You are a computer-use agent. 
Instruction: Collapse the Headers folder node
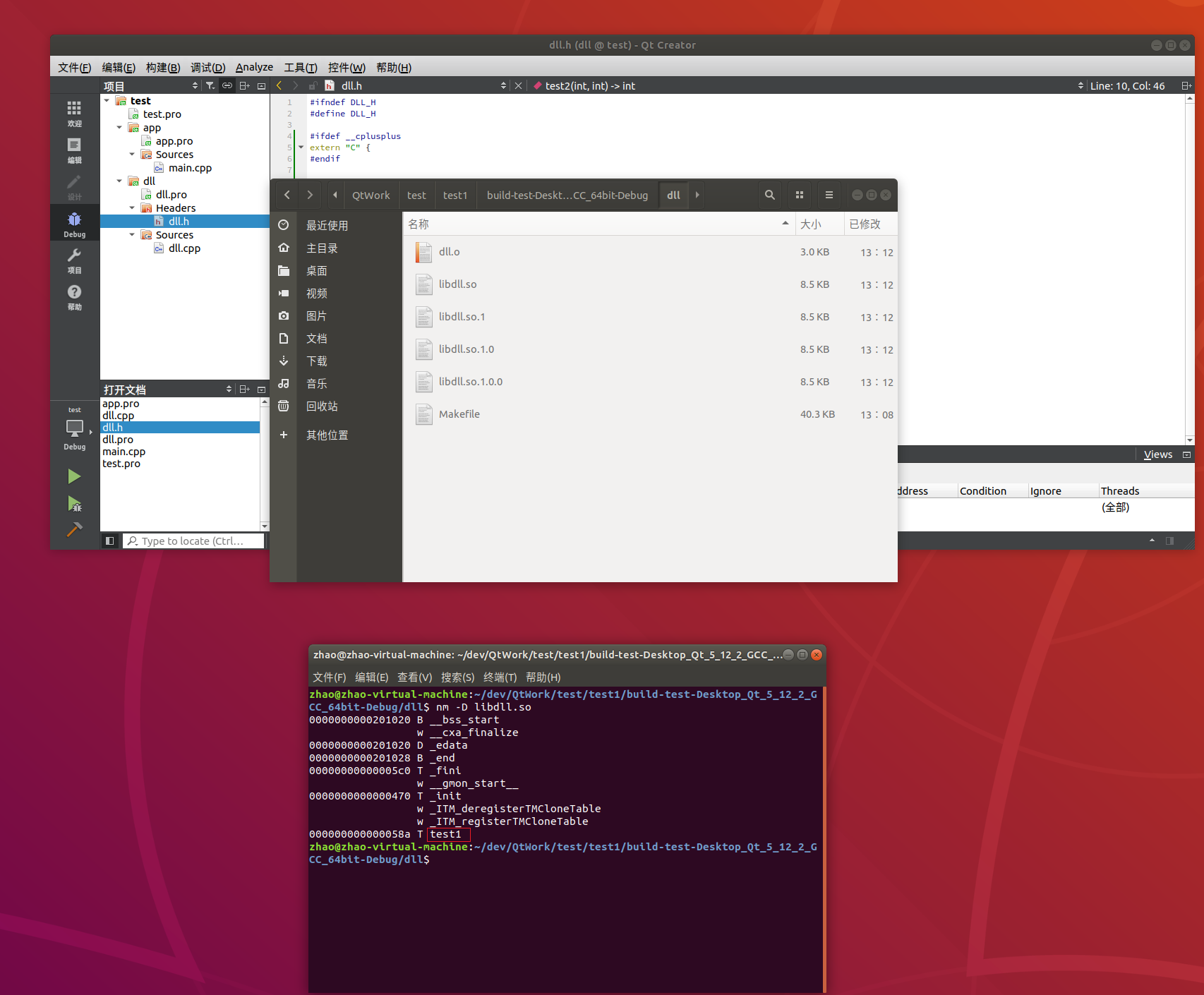pyautogui.click(x=133, y=208)
